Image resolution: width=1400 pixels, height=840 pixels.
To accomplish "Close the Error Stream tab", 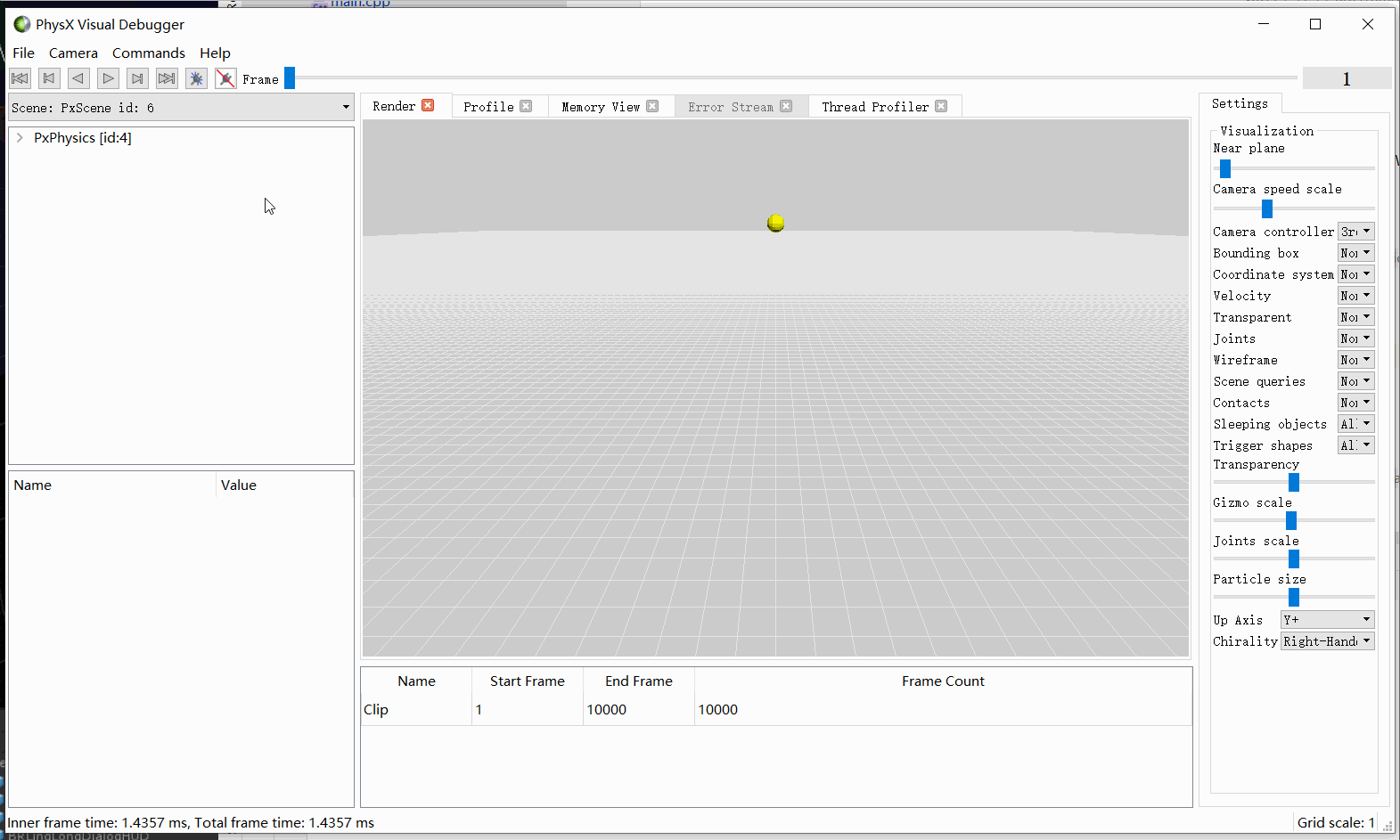I will [x=786, y=106].
